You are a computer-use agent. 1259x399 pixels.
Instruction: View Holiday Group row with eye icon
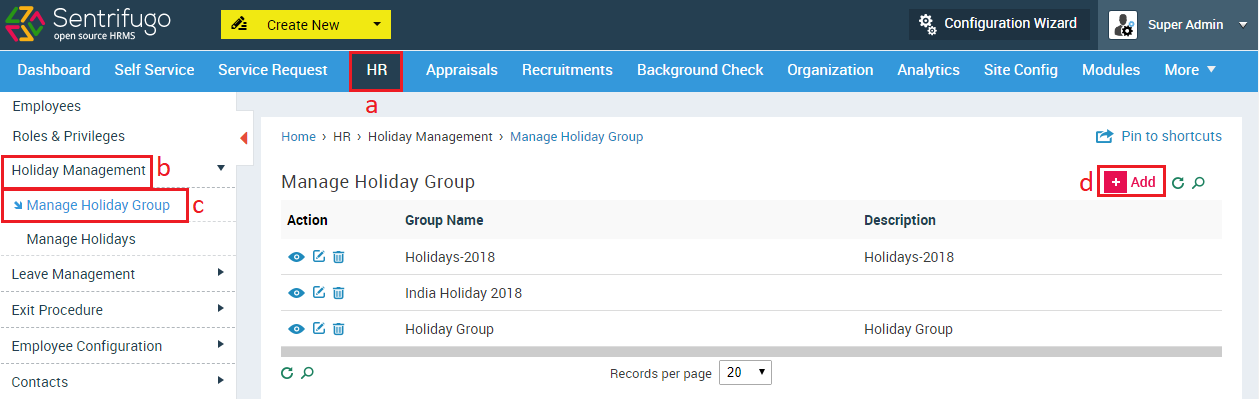tap(296, 329)
